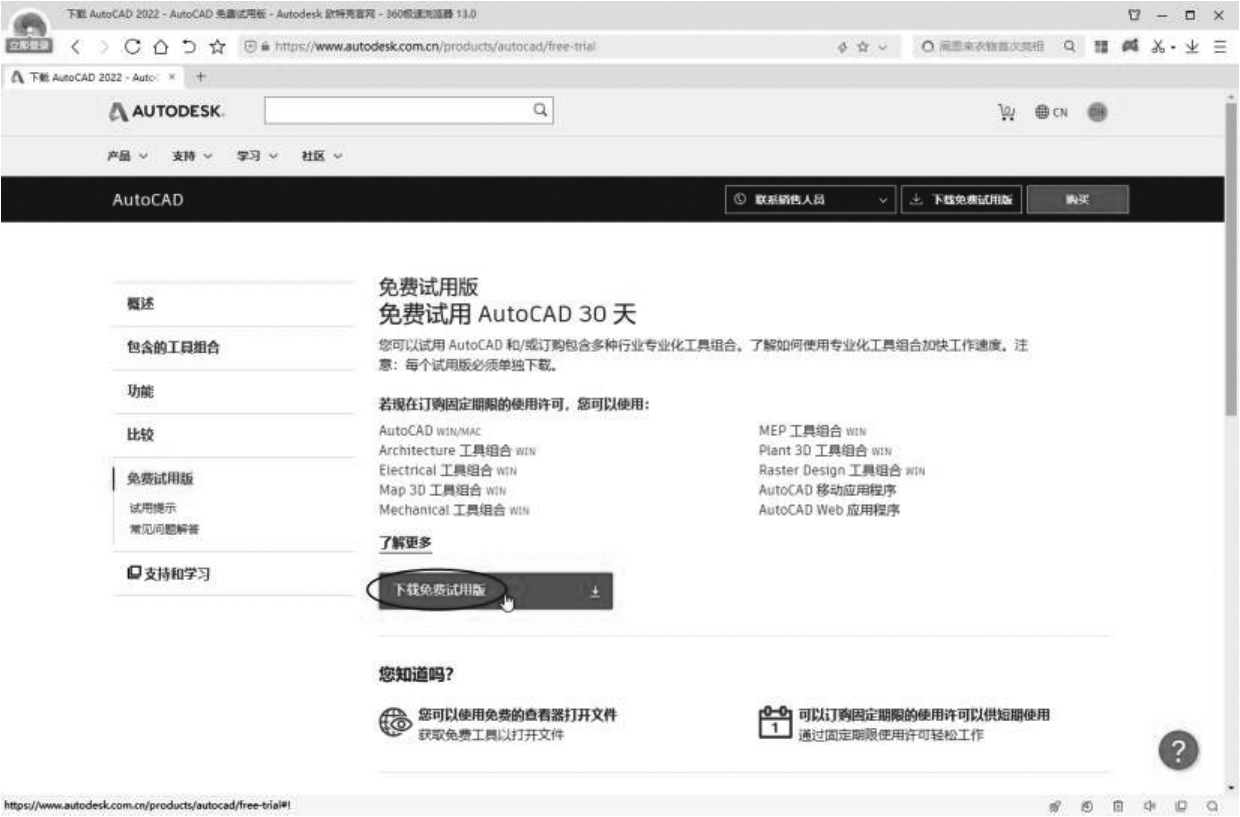Open the 联系销售人员 dropdown
1240x817 pixels.
pos(810,199)
